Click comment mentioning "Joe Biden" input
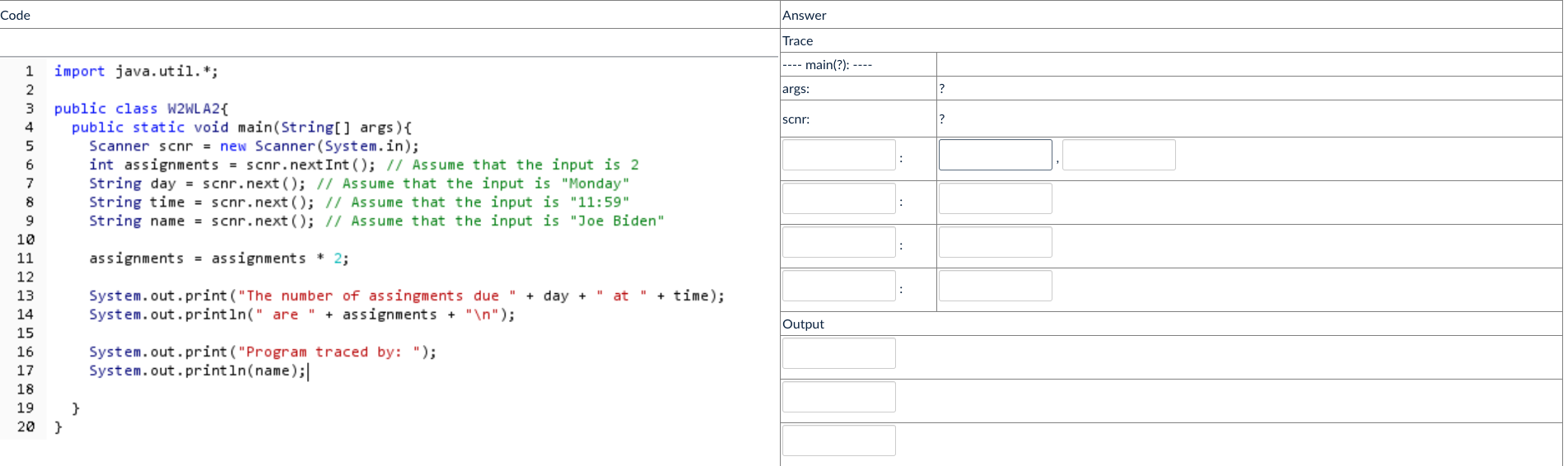The height and width of the screenshot is (466, 1568). [495, 221]
